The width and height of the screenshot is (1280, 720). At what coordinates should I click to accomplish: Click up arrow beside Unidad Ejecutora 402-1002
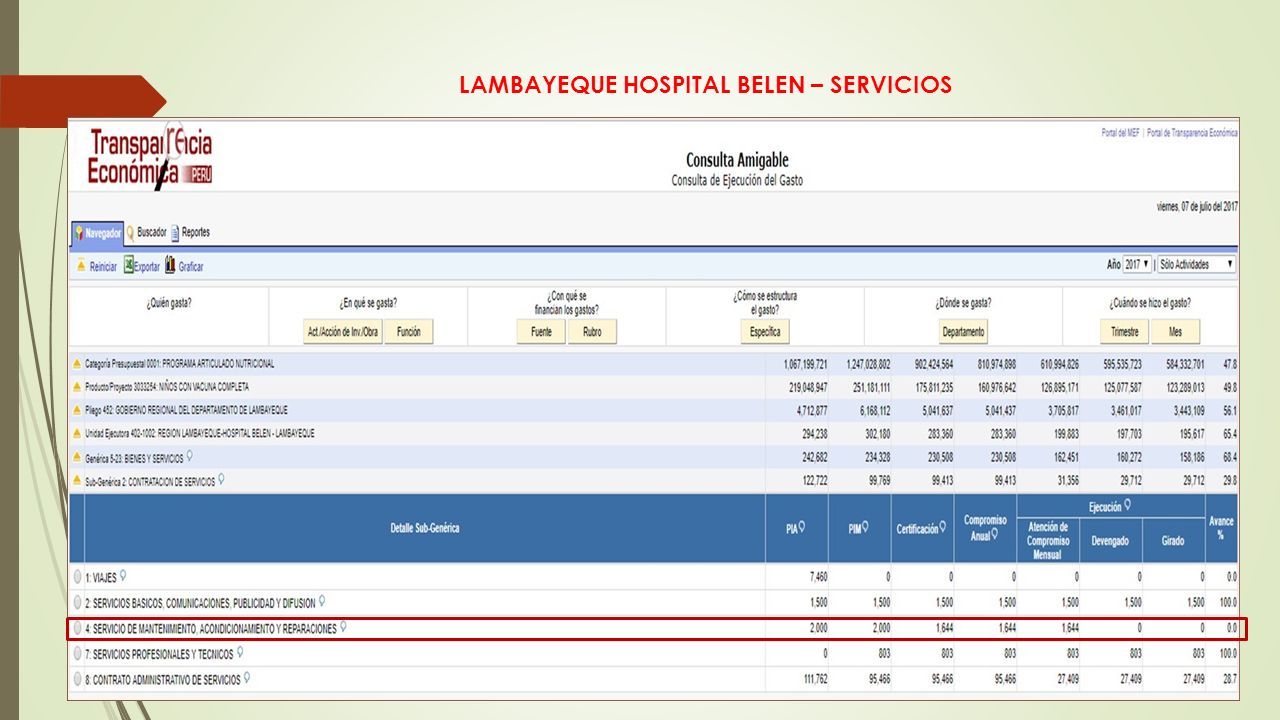77,433
